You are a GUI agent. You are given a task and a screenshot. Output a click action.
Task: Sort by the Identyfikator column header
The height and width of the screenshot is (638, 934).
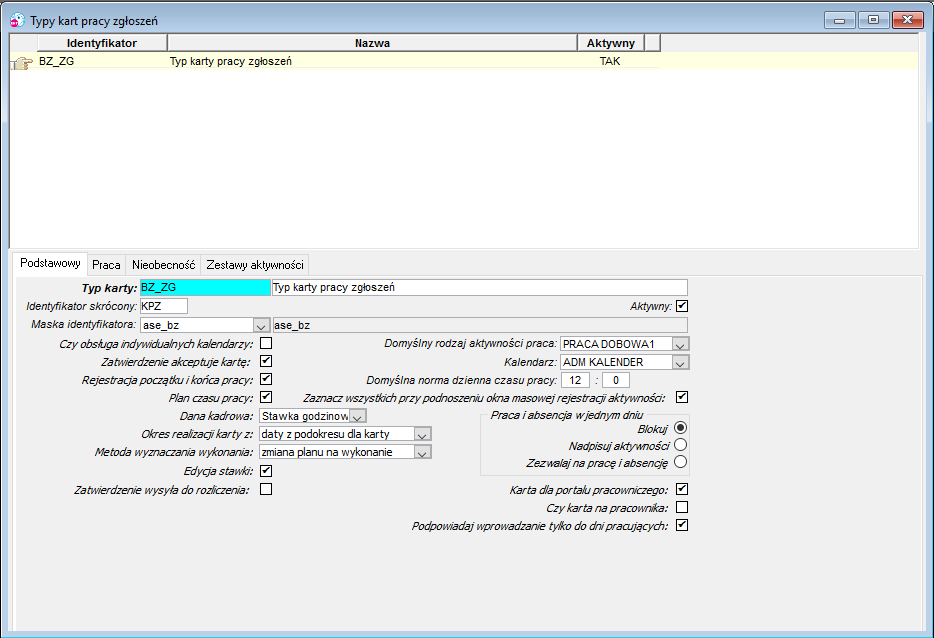coord(102,43)
